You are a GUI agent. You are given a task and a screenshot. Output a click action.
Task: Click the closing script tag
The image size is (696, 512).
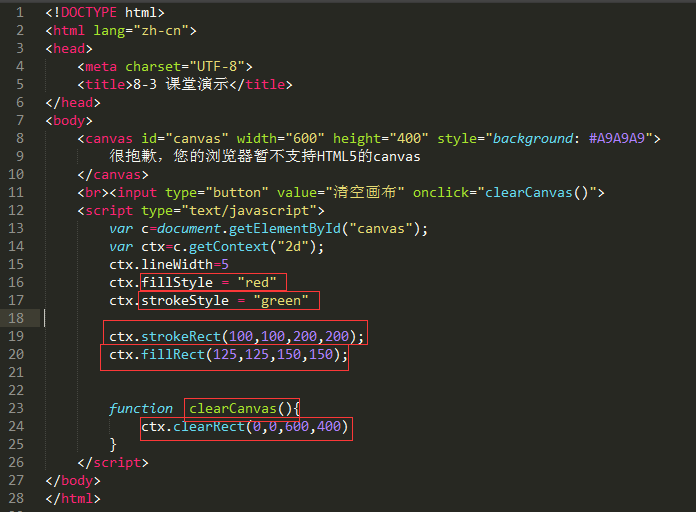coord(113,463)
